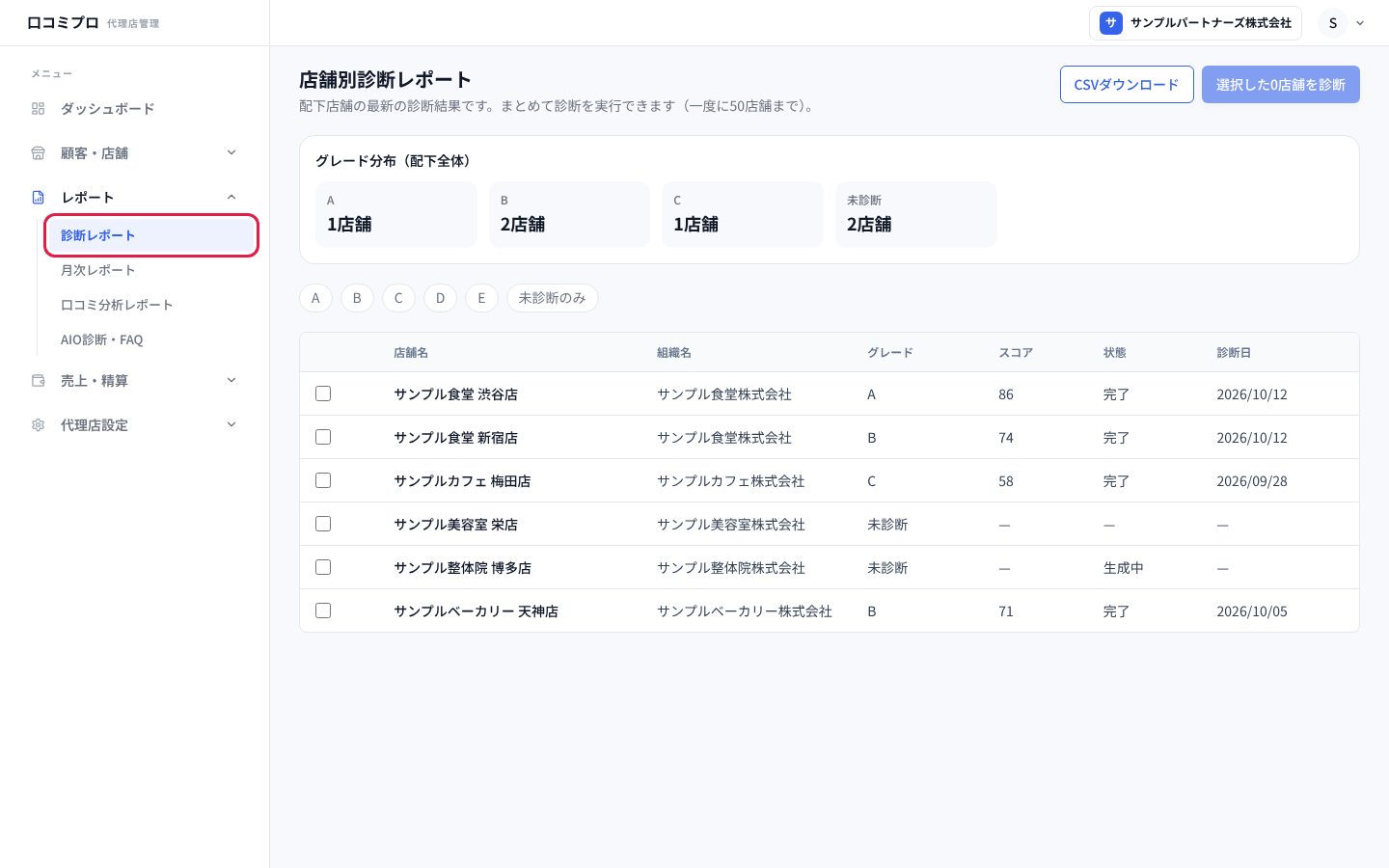Click the 診断日 column header
The image size is (1389, 868).
(x=1234, y=353)
